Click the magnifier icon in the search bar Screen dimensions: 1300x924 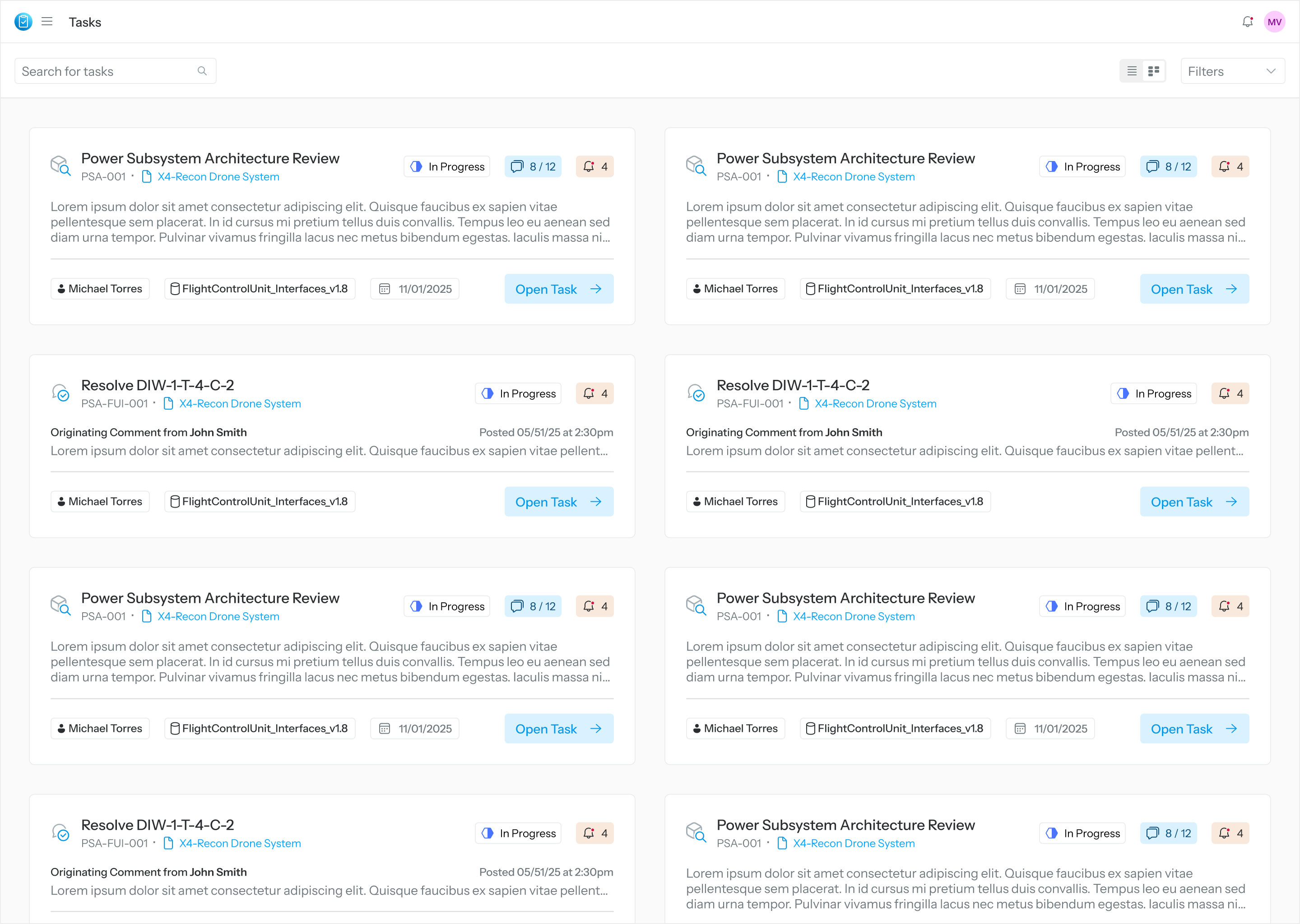[x=202, y=70]
